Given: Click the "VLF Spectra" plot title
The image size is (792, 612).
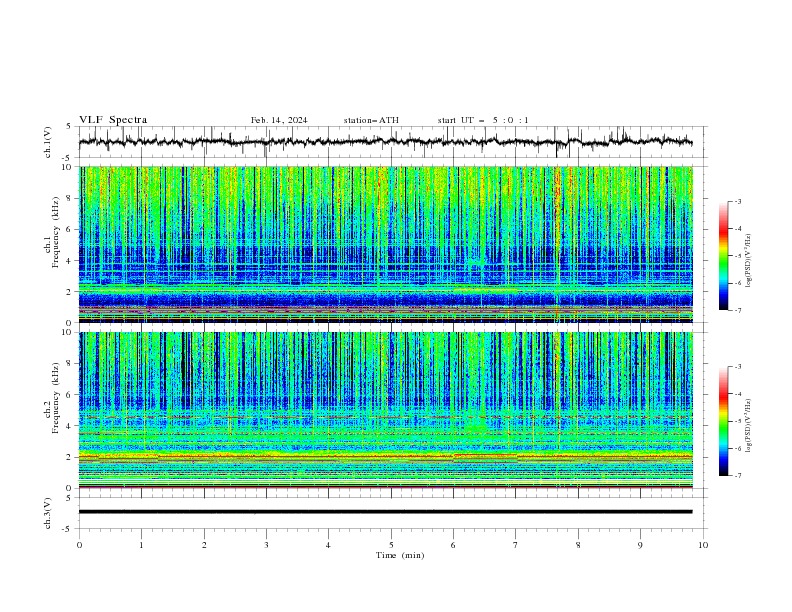Looking at the screenshot, I should pyautogui.click(x=113, y=120).
